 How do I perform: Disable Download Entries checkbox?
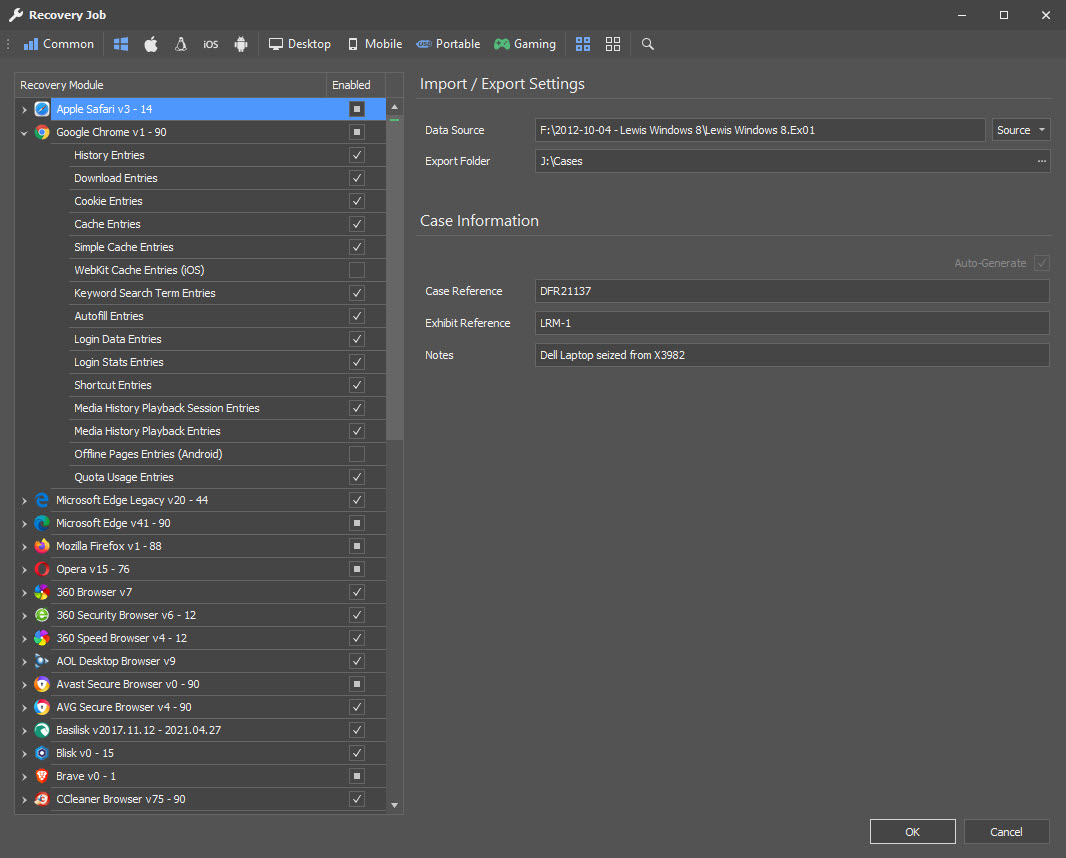point(357,178)
